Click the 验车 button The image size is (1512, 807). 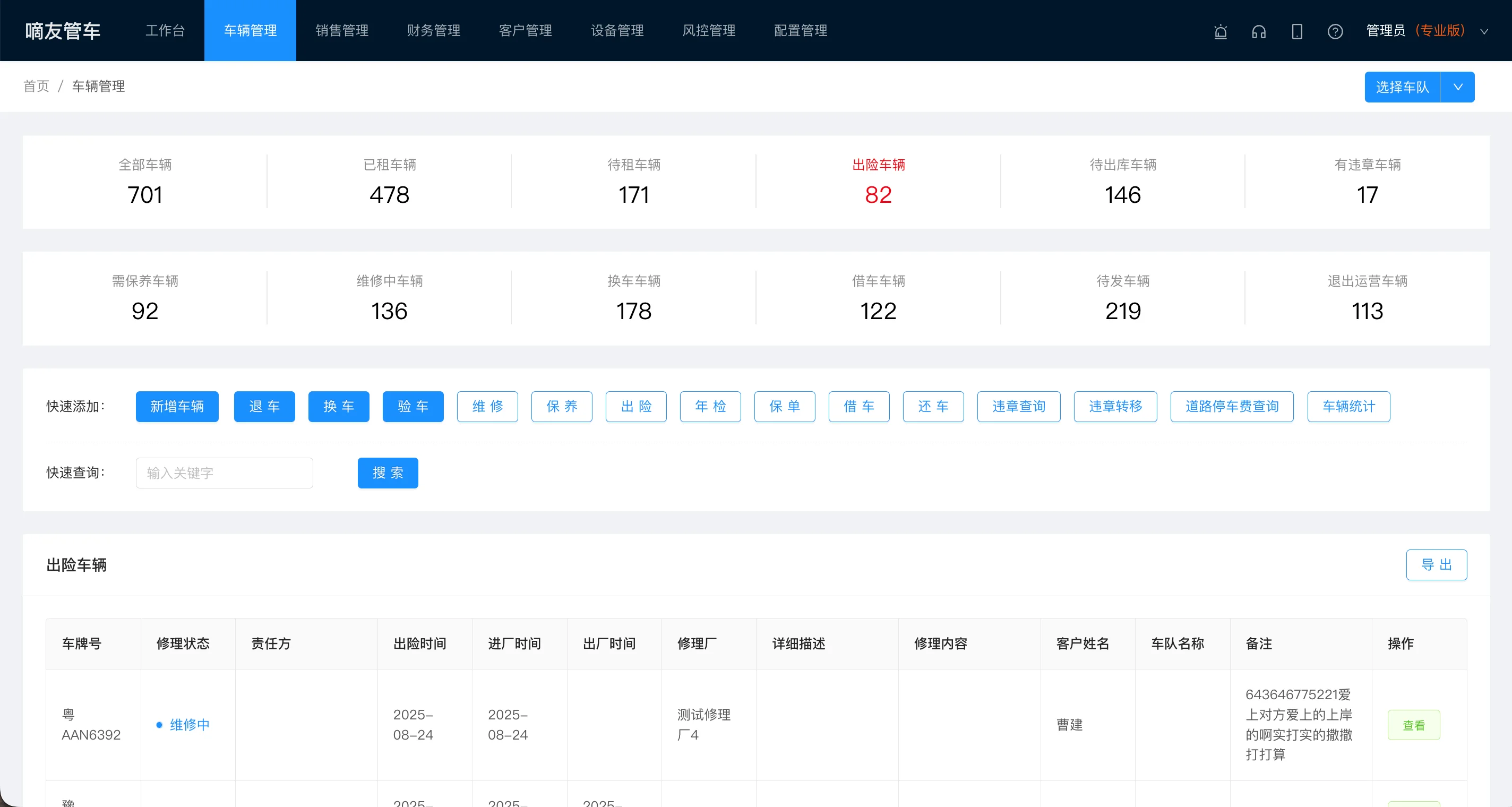pos(413,406)
